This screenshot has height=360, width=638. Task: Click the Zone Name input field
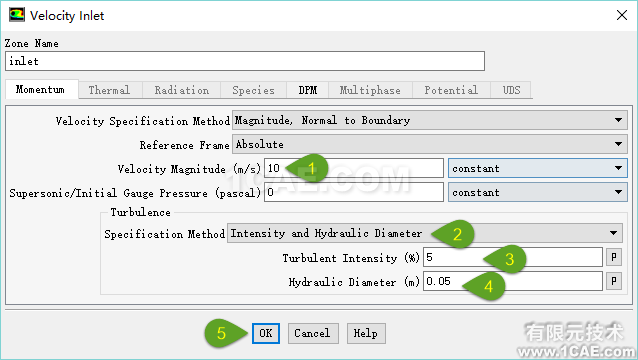[245, 61]
